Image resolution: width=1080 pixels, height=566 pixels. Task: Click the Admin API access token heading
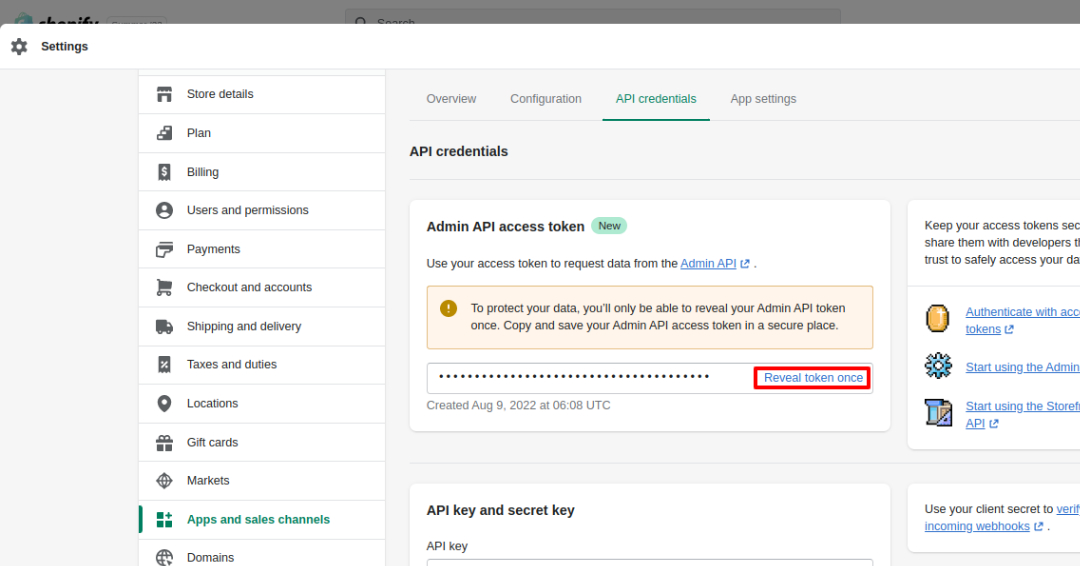click(x=505, y=227)
